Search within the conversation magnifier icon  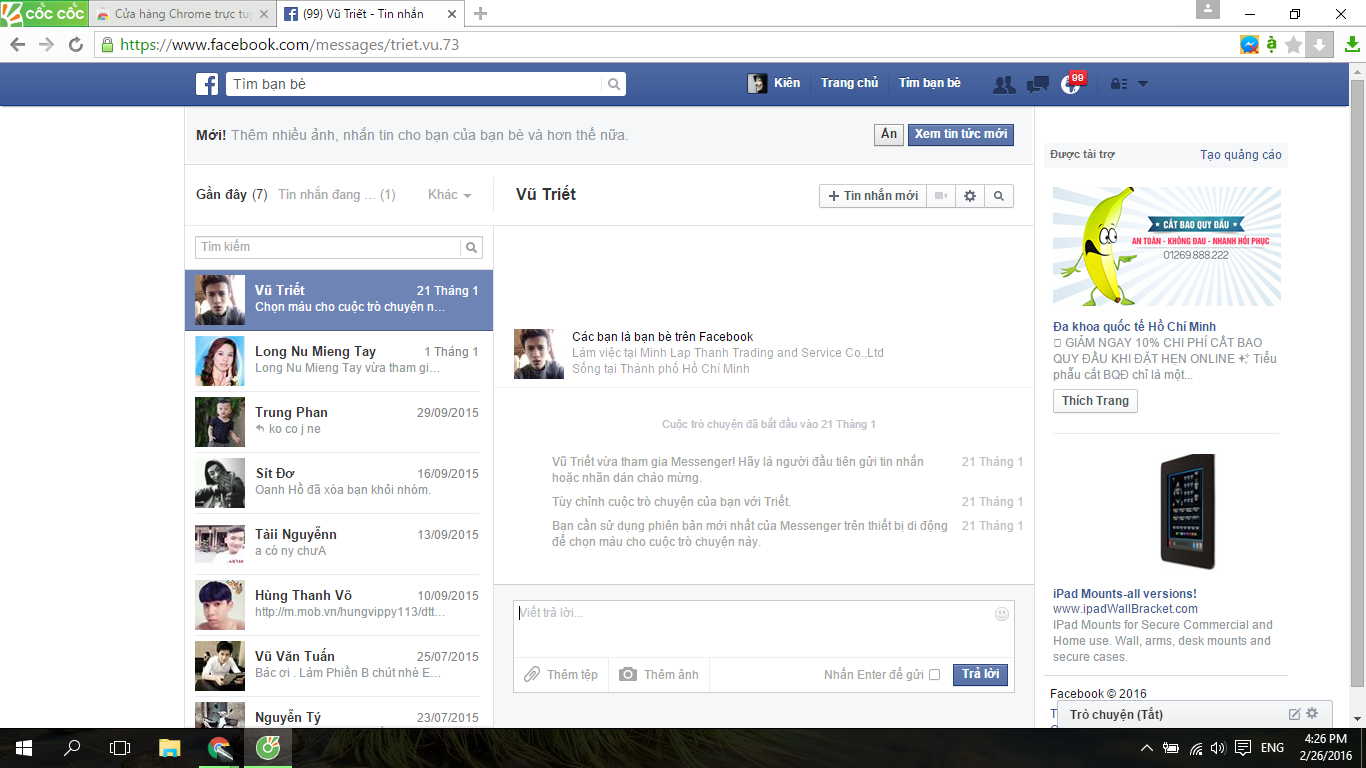[998, 196]
